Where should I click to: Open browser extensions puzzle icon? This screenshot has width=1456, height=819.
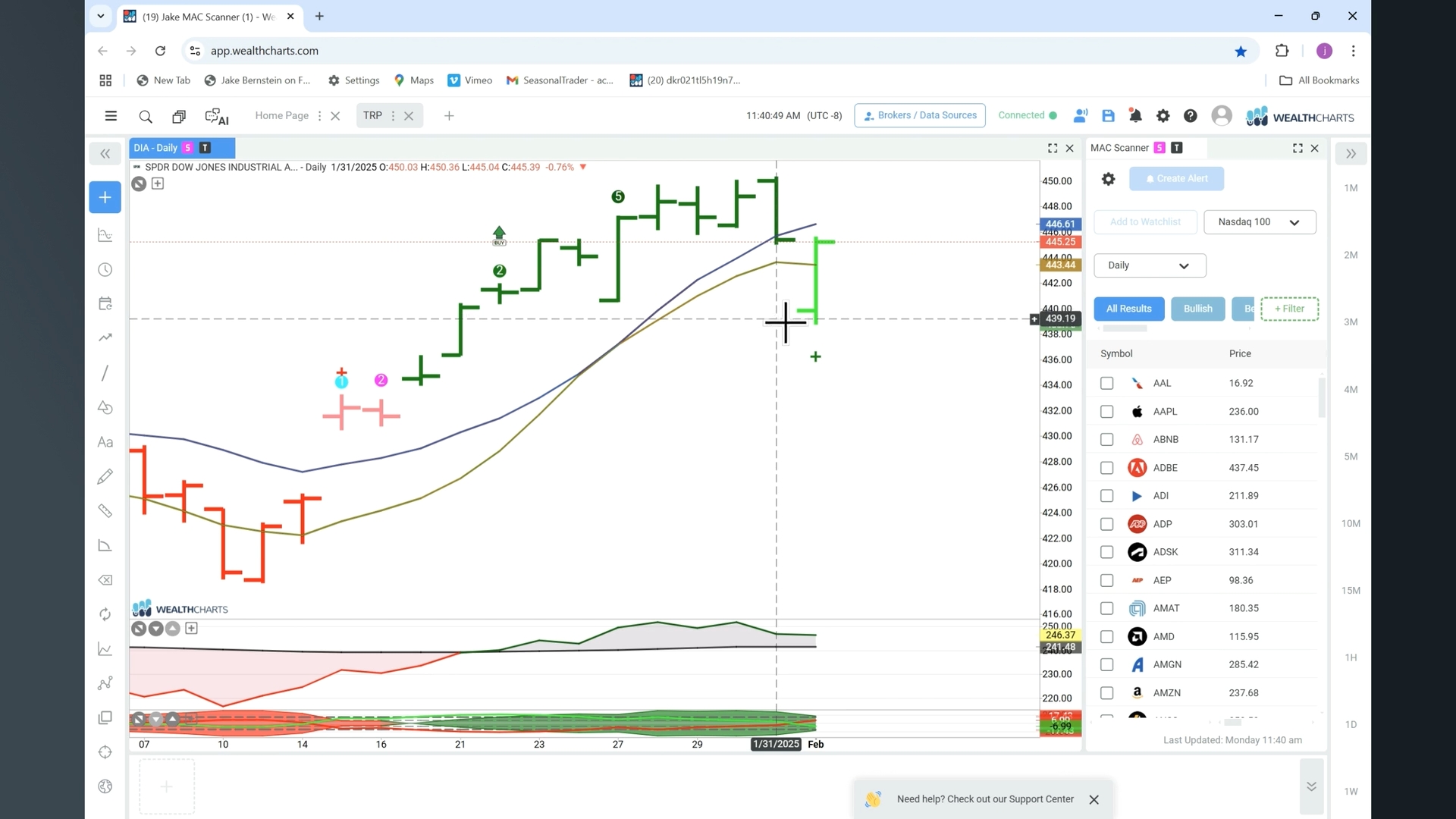tap(1282, 51)
